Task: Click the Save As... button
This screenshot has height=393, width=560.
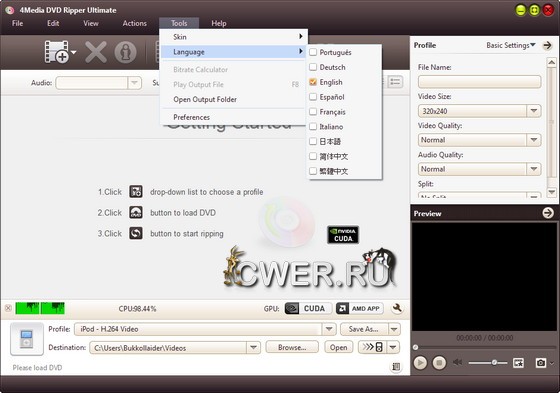Action: coord(364,329)
